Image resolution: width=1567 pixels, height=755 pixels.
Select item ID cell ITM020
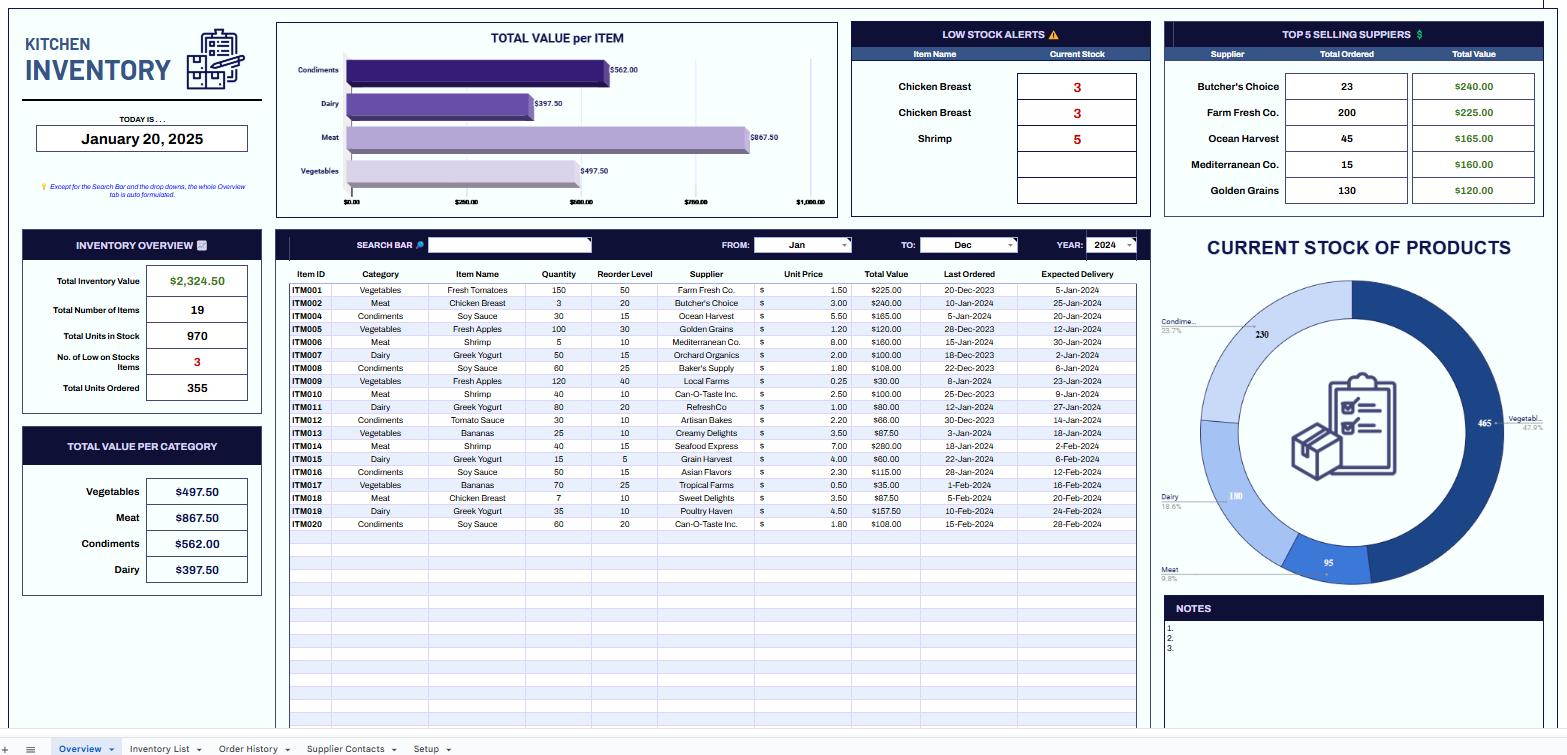coord(310,524)
